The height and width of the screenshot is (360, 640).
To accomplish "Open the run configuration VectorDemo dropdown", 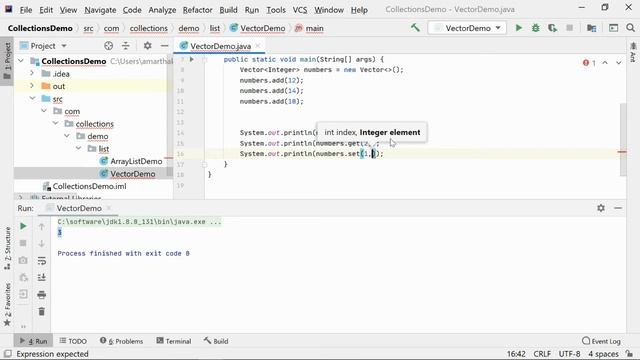I will [x=467, y=28].
